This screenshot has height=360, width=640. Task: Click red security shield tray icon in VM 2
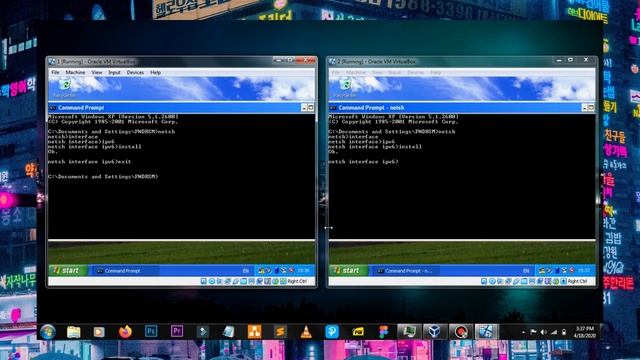572,270
